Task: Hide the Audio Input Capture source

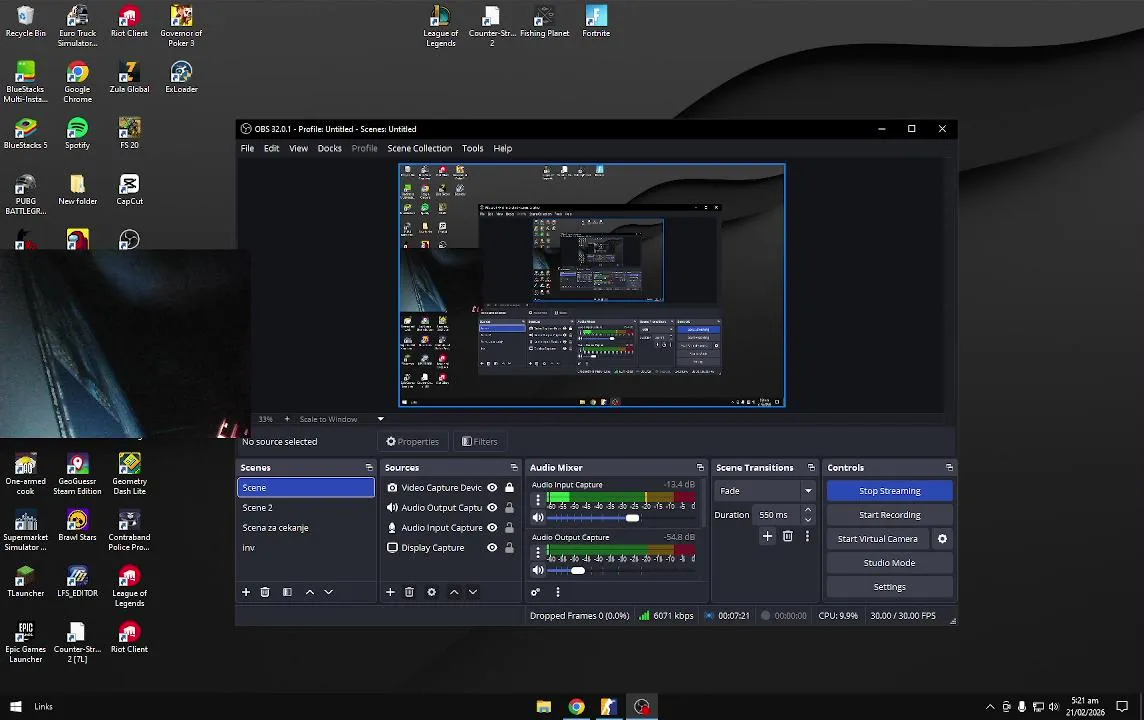Action: click(x=492, y=527)
